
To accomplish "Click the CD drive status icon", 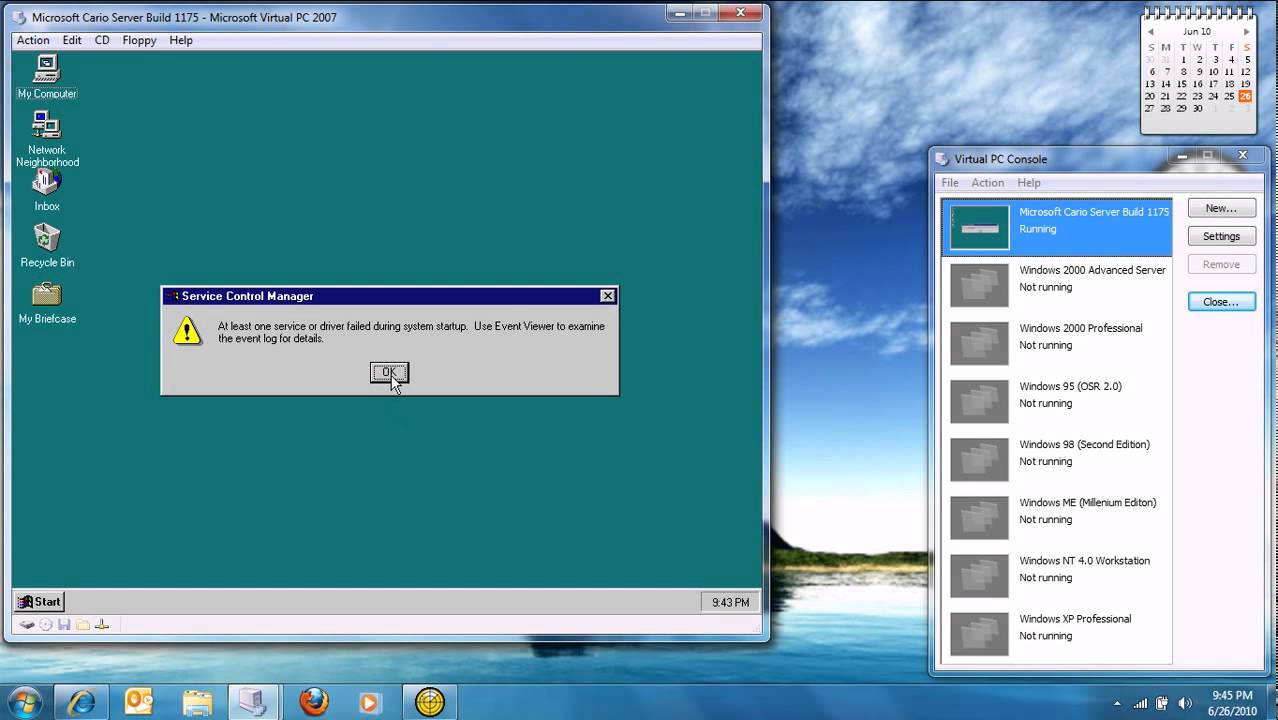I will [46, 625].
